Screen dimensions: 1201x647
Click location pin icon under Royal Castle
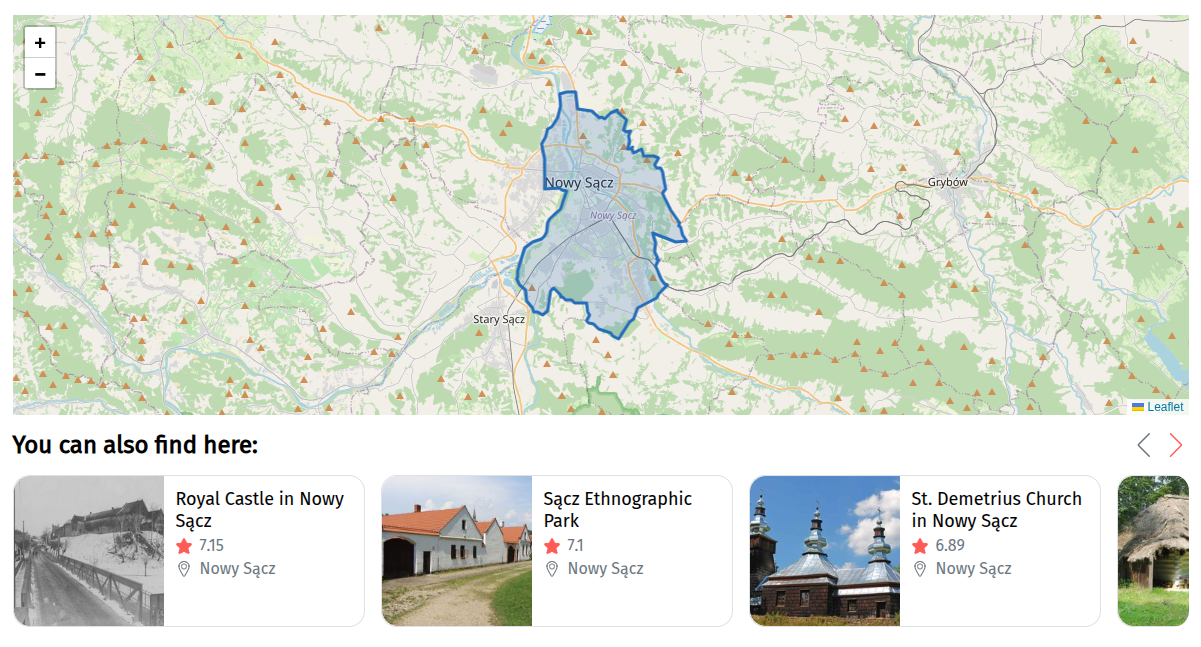[x=184, y=569]
